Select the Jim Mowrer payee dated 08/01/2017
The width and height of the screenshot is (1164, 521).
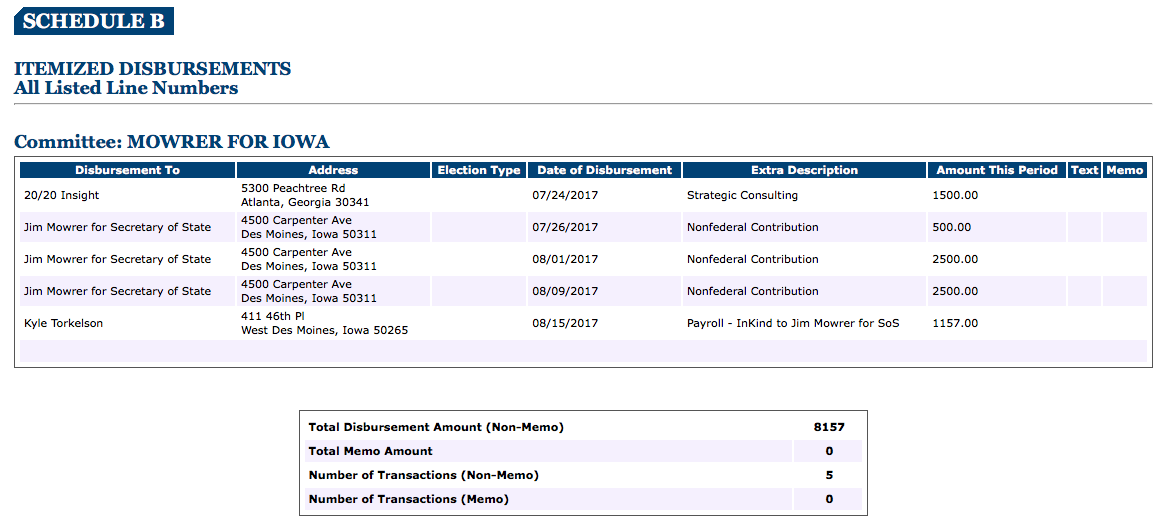pos(117,259)
